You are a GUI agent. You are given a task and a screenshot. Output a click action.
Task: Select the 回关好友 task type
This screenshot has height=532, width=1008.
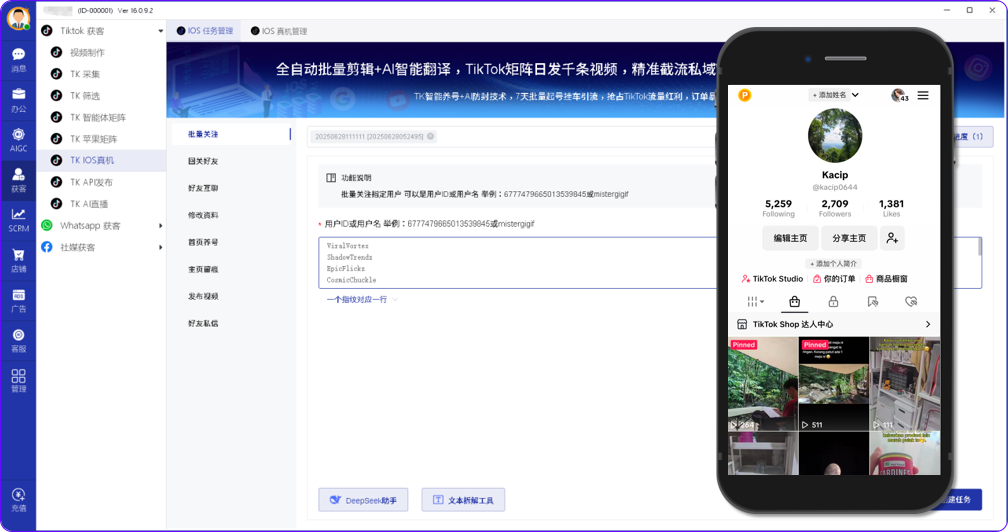coord(203,161)
